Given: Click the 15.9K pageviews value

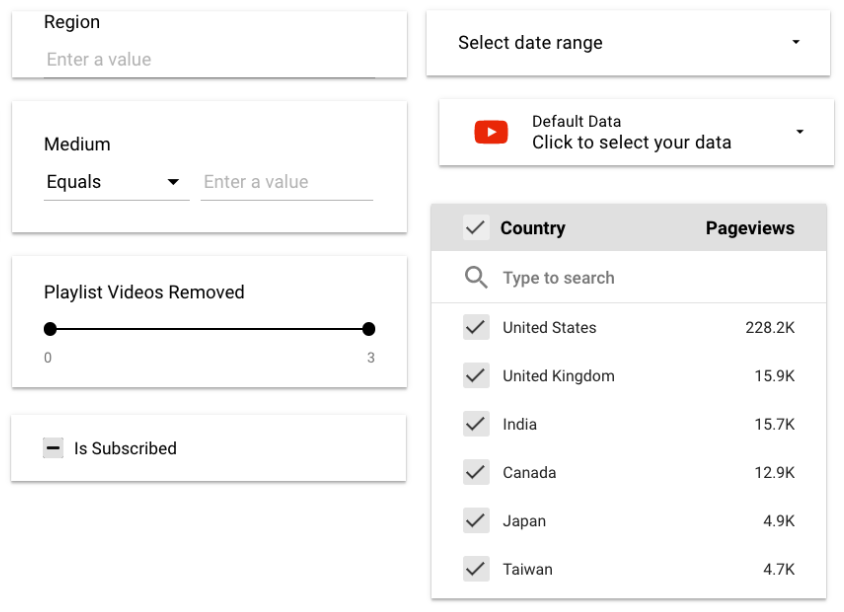Looking at the screenshot, I should 775,376.
